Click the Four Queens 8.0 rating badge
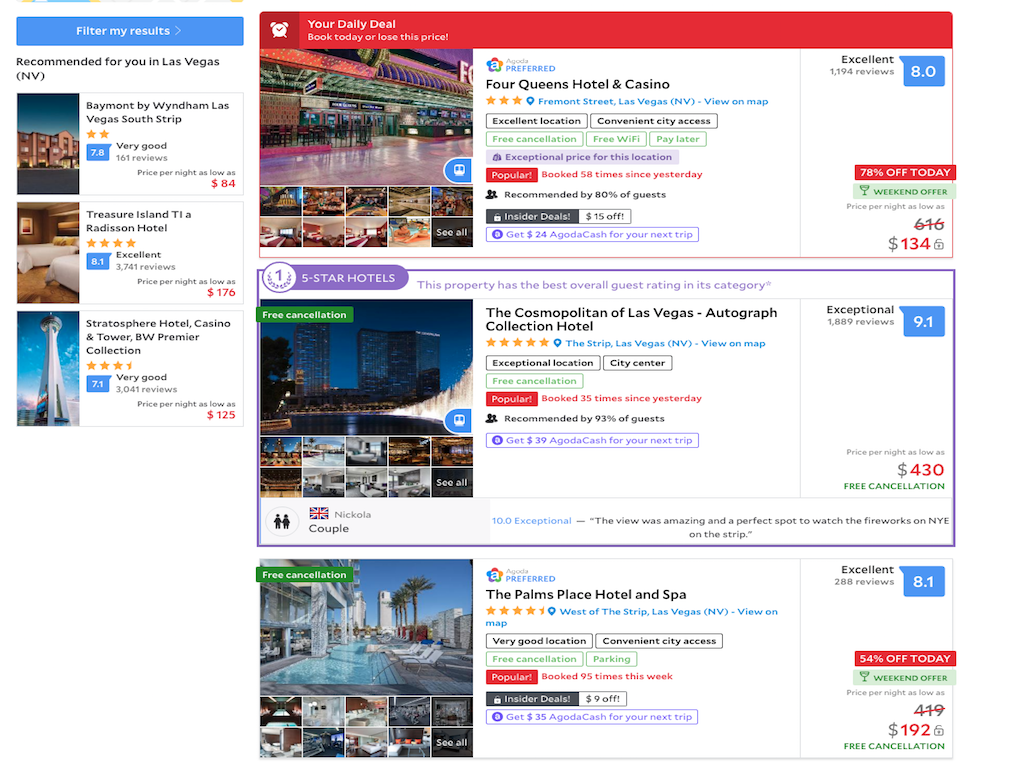Viewport: 1024px width, 768px height. 923,71
